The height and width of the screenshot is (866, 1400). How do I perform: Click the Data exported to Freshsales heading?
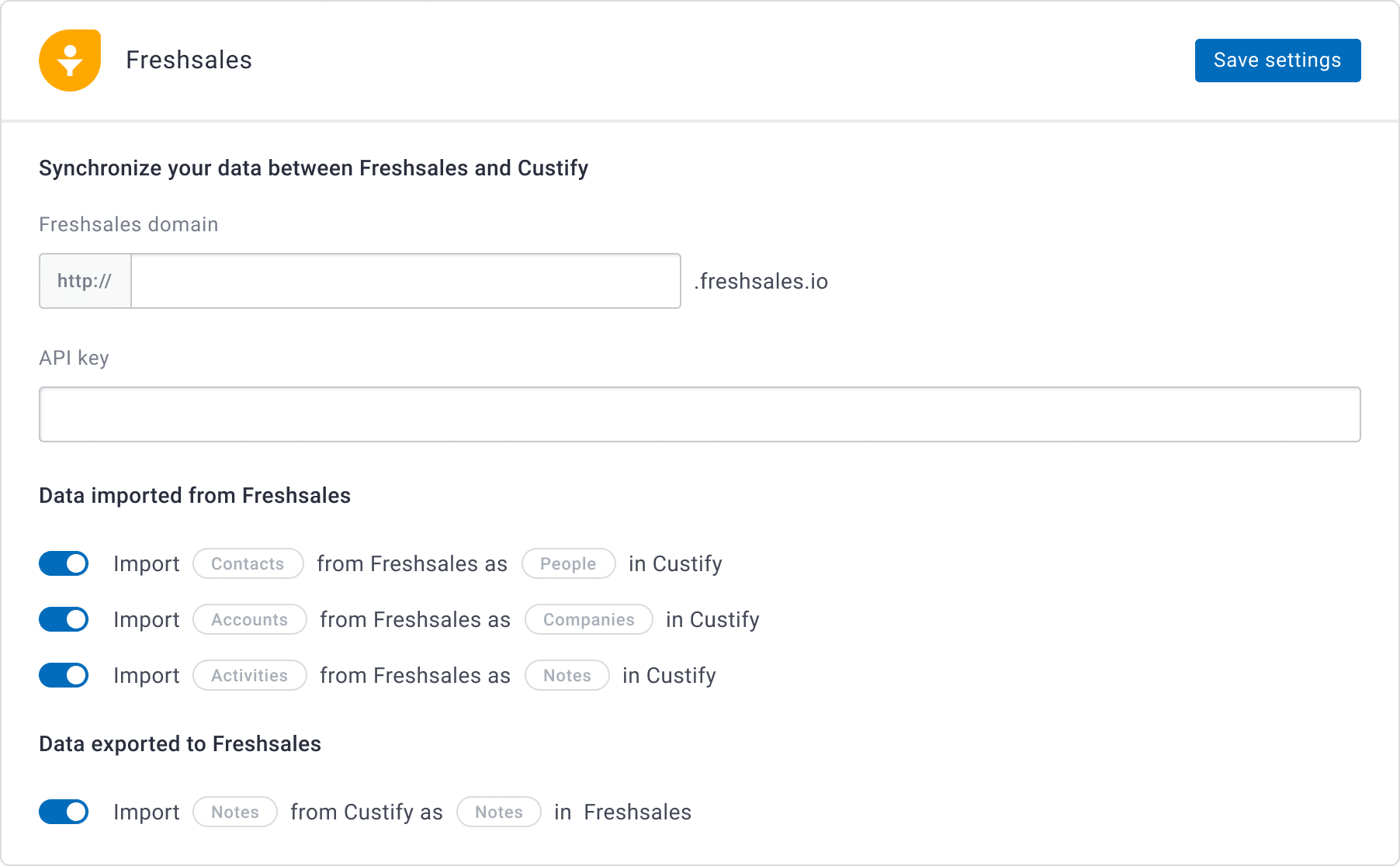(x=179, y=743)
